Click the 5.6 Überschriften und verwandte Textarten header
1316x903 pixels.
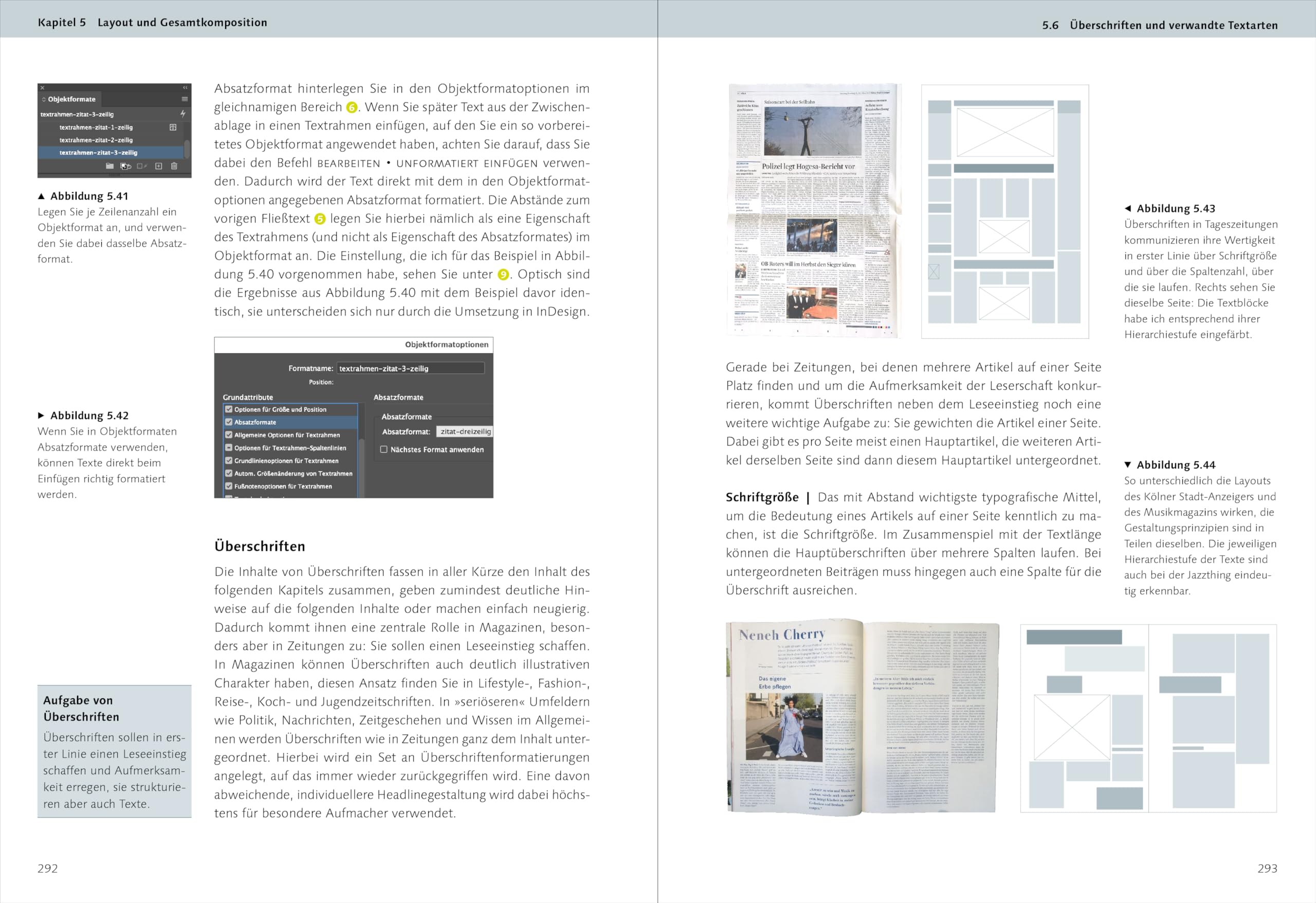(1160, 25)
